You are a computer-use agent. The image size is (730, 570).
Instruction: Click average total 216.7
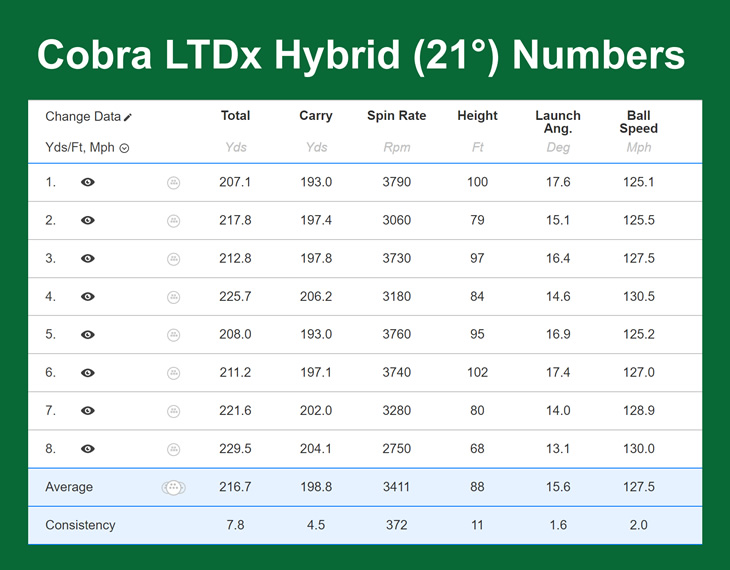click(235, 487)
